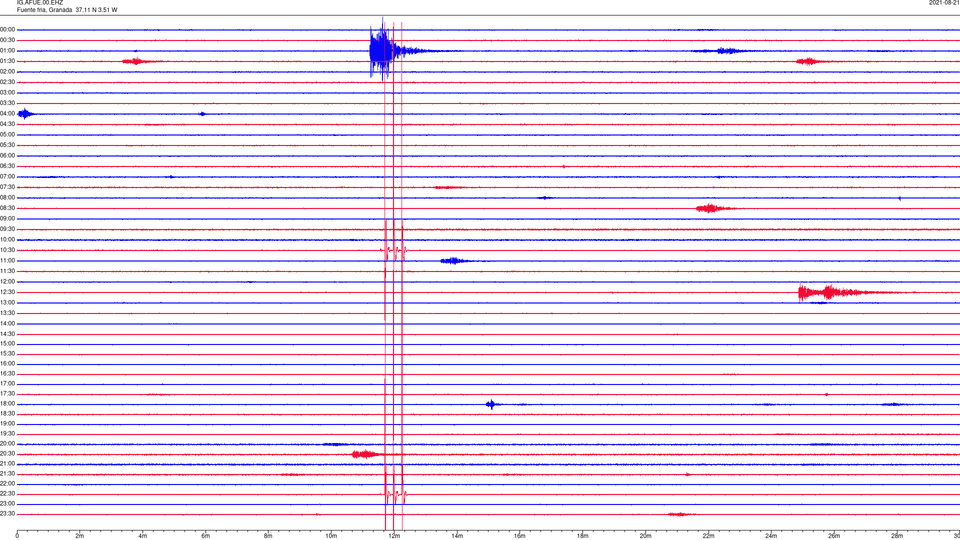Select the 12:30 trace time label
This screenshot has width=960, height=540.
(8, 292)
